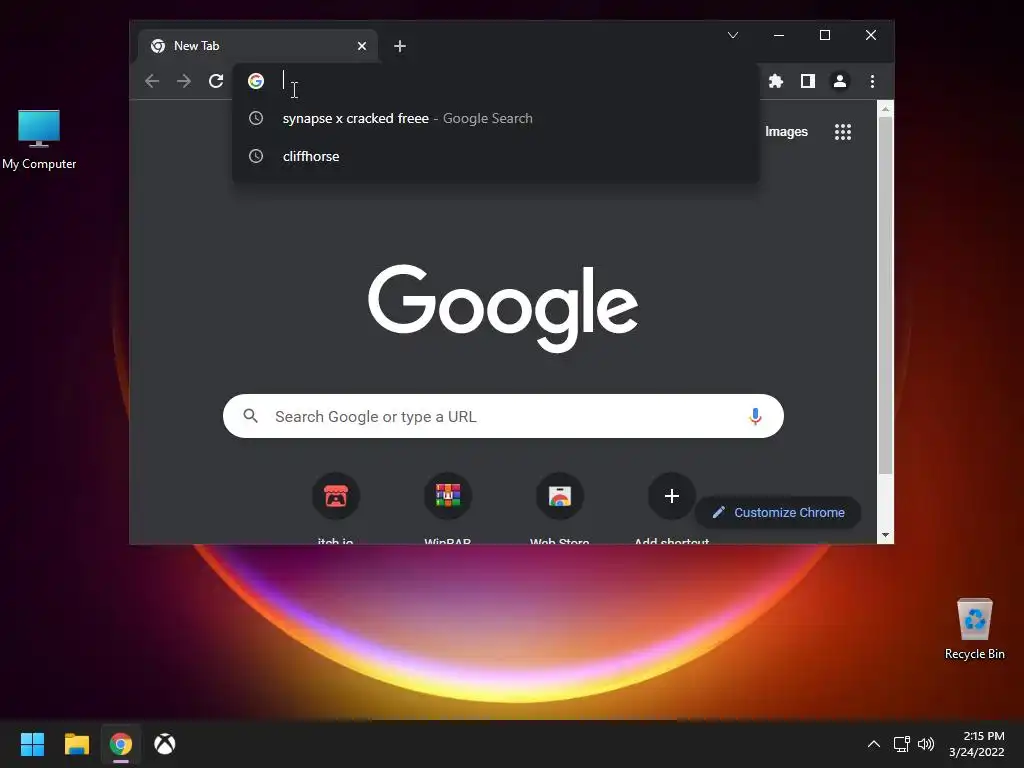Open volume tray icon
The height and width of the screenshot is (768, 1024).
926,744
